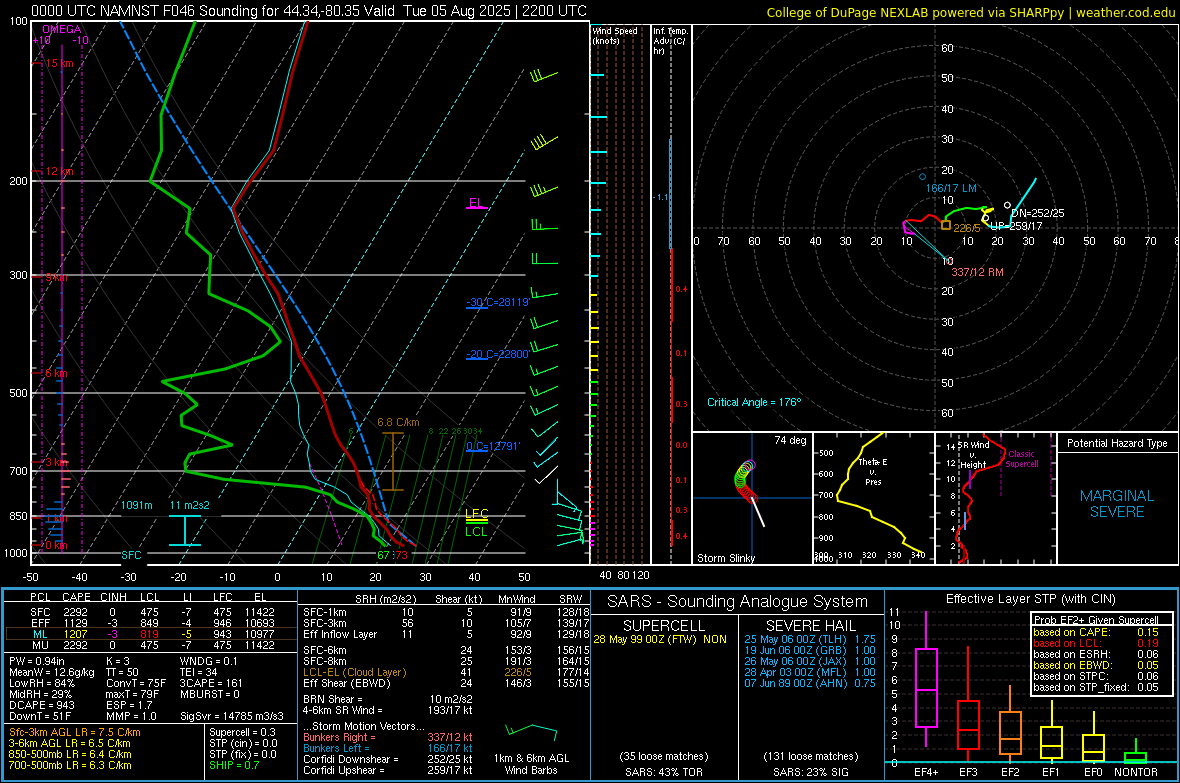Click the 'Storm Slinky' panel label
Screen dimensions: 1180x783
point(725,558)
